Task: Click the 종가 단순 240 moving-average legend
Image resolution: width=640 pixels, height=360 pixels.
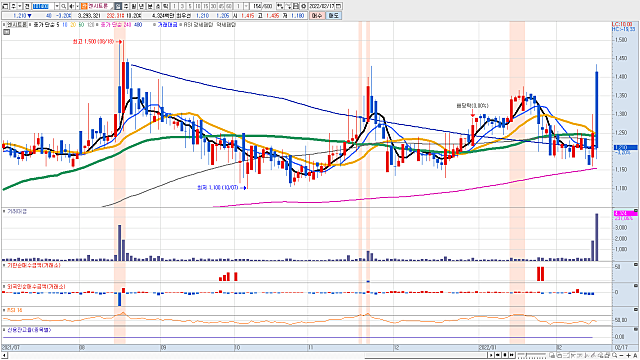Action: coord(116,25)
